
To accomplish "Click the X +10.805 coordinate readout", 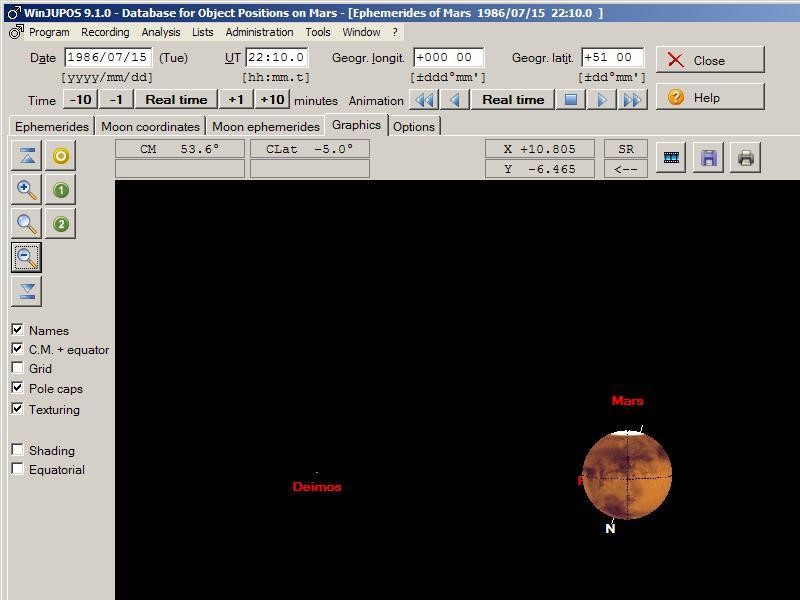I will [x=540, y=149].
